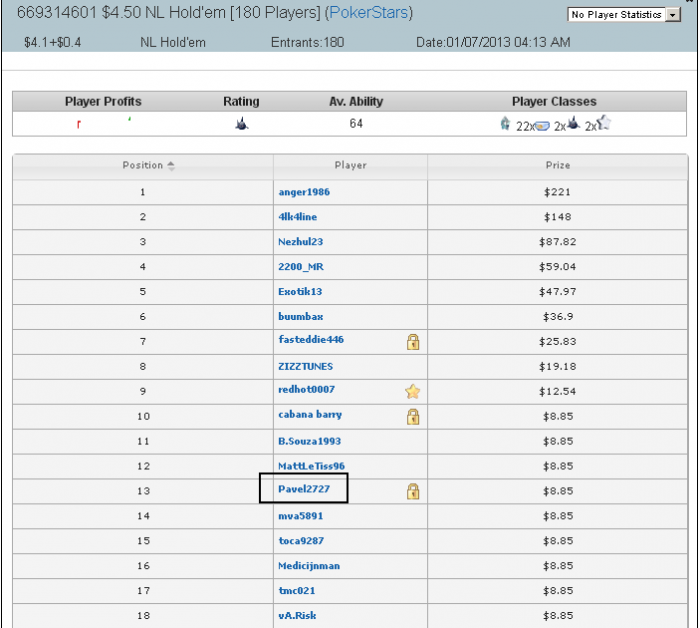This screenshot has width=700, height=628.
Task: Open player mva5891 profile
Action: click(300, 516)
